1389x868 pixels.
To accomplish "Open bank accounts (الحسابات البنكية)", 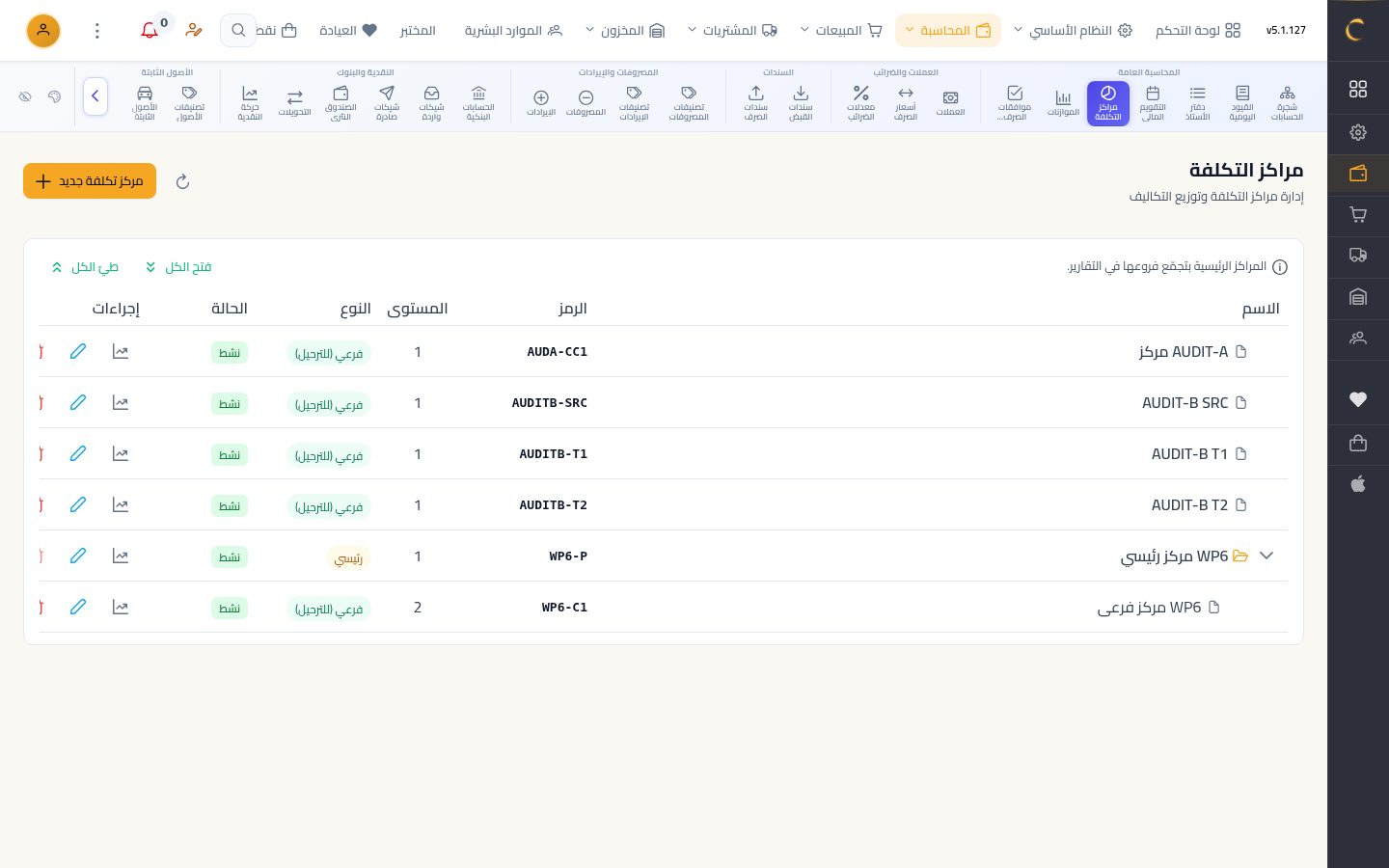I will point(478,103).
